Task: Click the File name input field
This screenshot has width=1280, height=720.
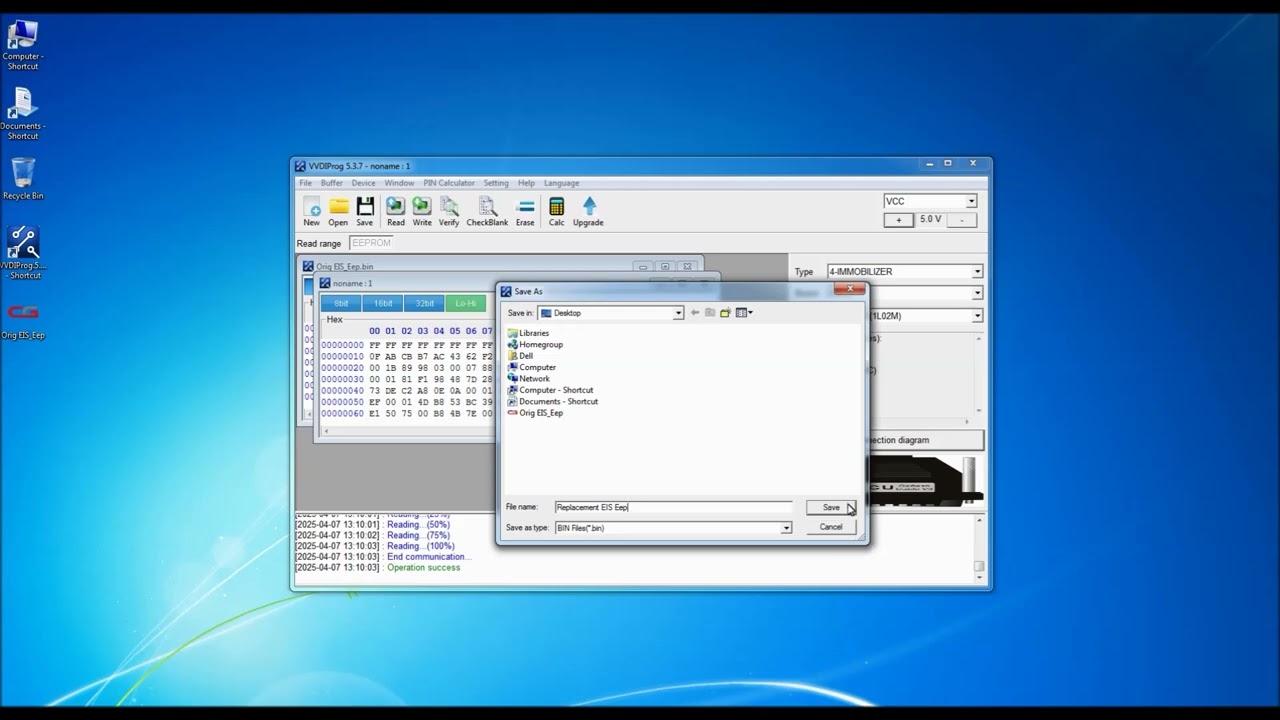Action: [673, 507]
